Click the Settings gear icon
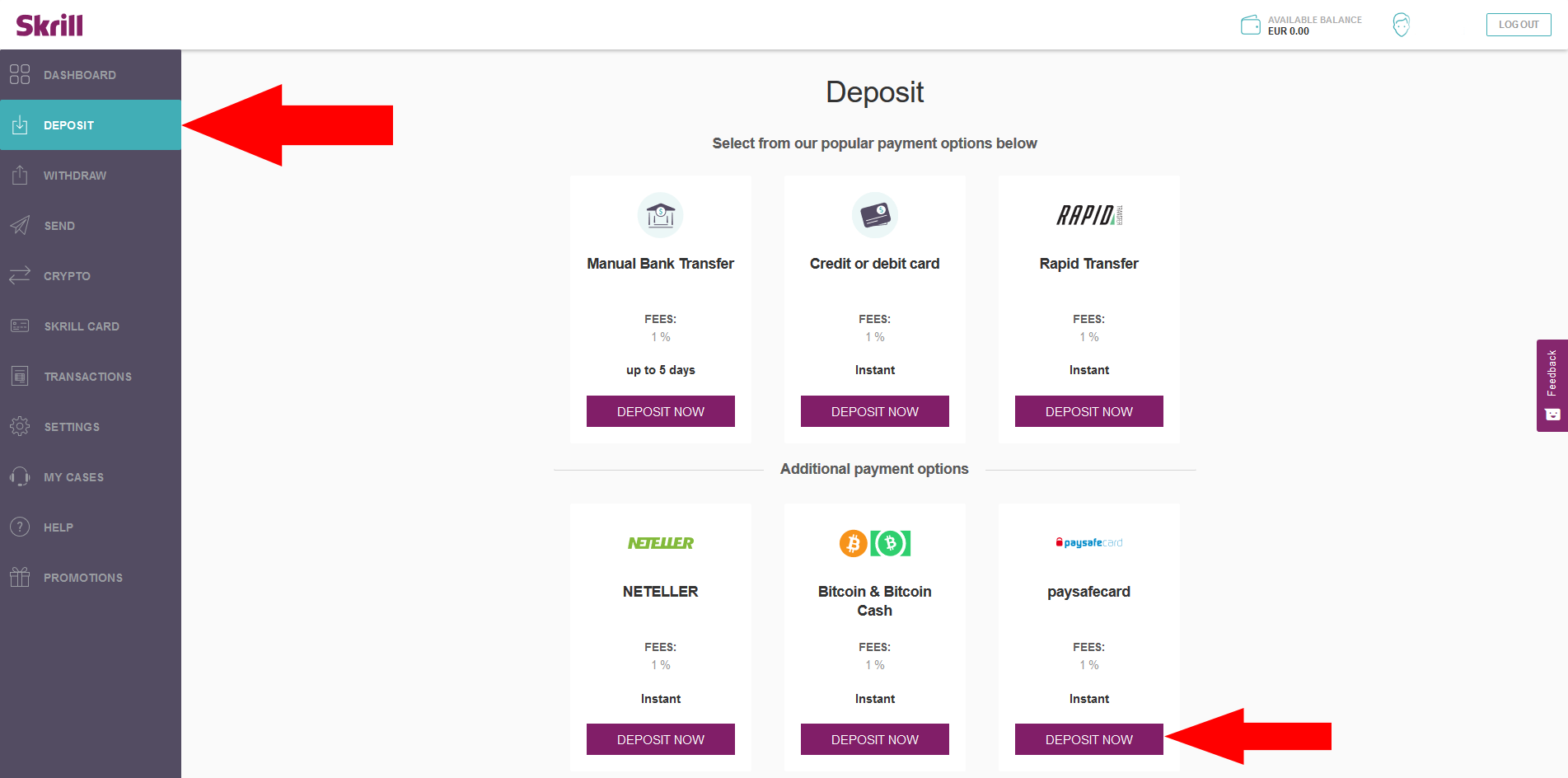 (20, 426)
